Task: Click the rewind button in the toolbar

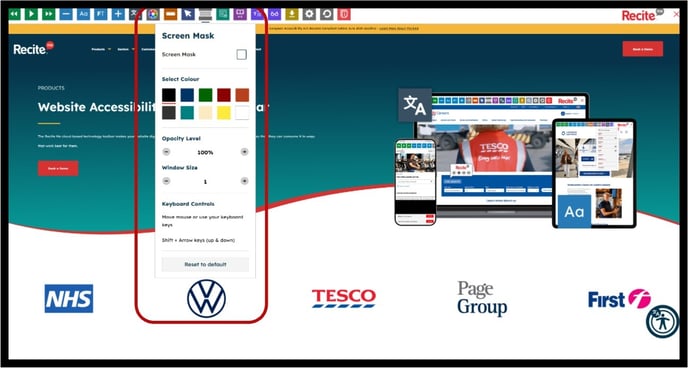Action: tap(14, 14)
